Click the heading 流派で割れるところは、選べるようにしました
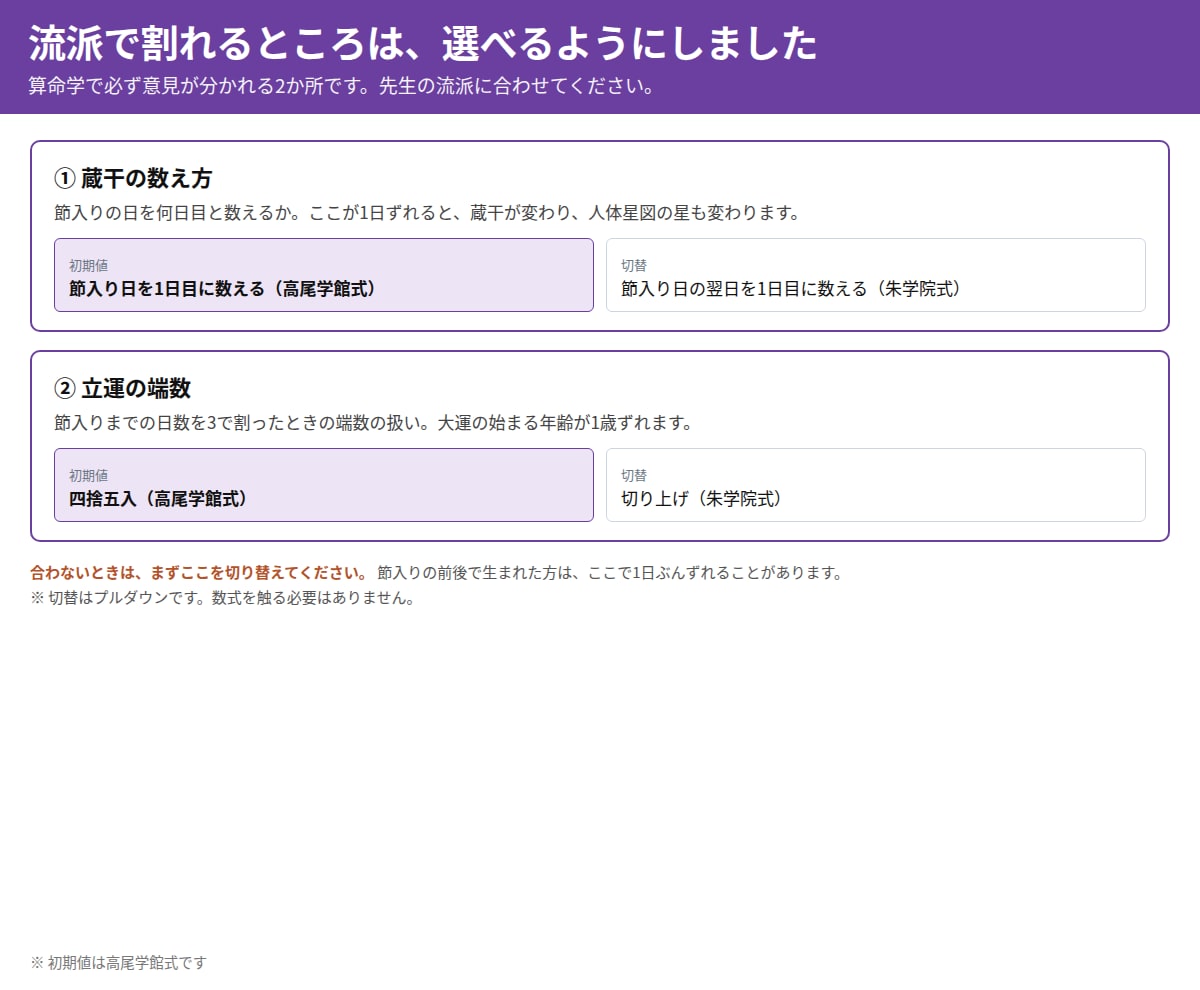 423,44
